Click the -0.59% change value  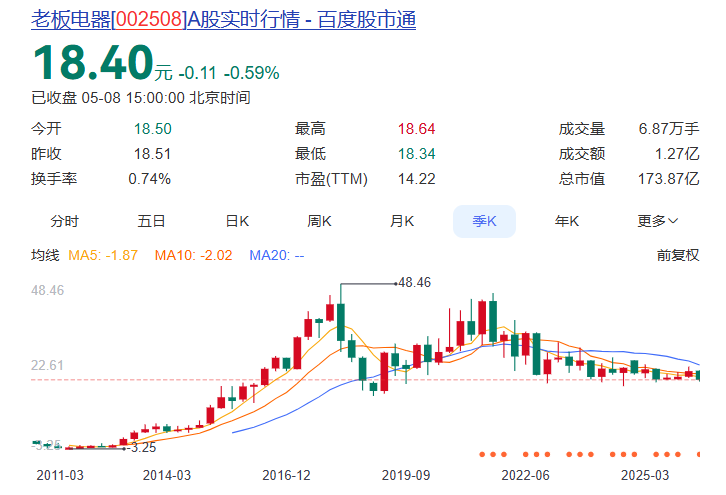[251, 73]
